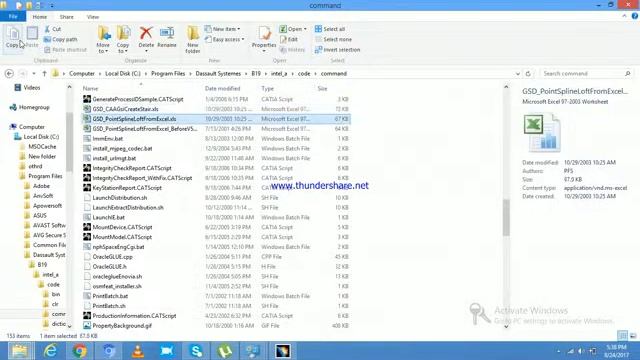
Task: Select Adobe folder in tree
Action: [x=37, y=186]
